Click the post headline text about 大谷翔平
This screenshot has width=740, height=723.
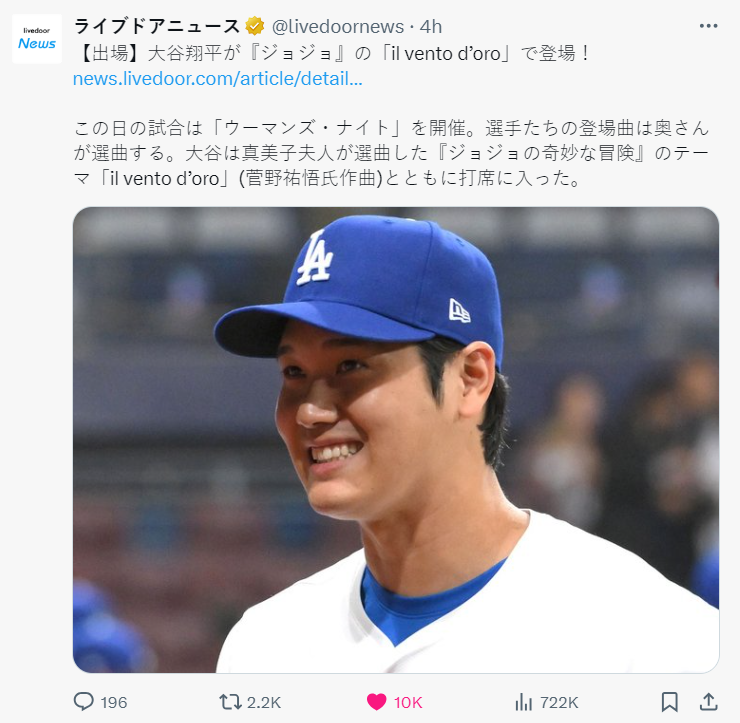point(334,53)
